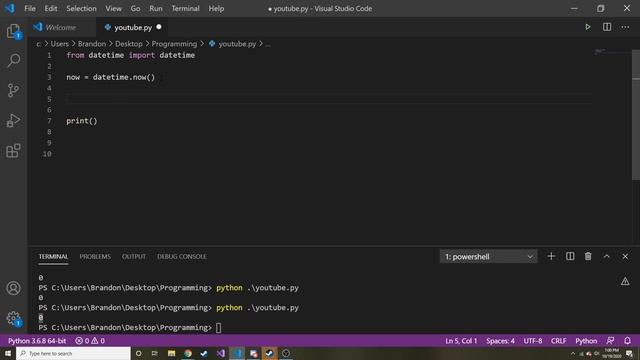Open the Terminal menu
Screen dimensions: 640x360
[185, 8]
